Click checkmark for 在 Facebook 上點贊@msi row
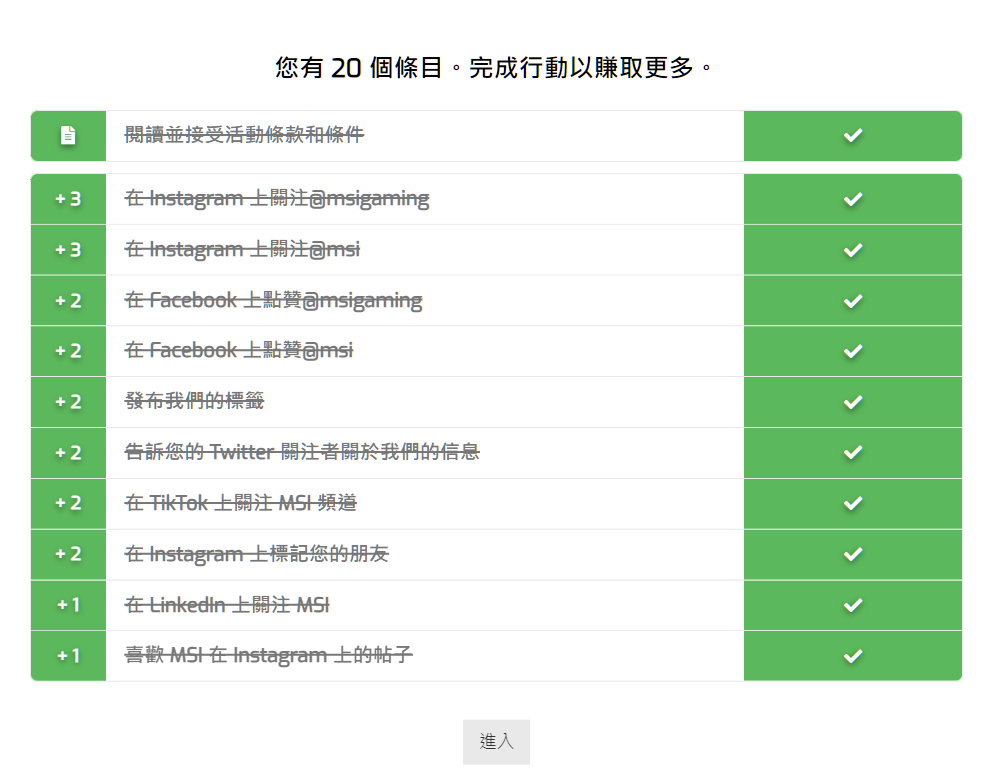This screenshot has width=991, height=783. click(853, 351)
